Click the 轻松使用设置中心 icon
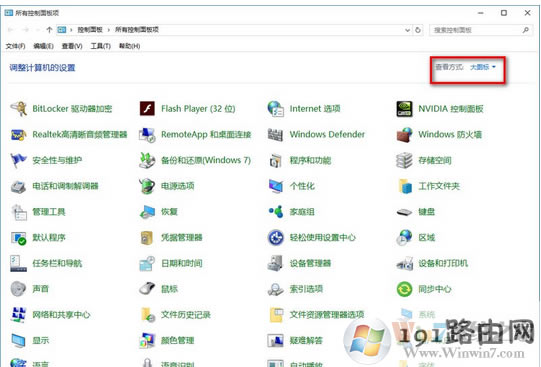 tap(275, 238)
